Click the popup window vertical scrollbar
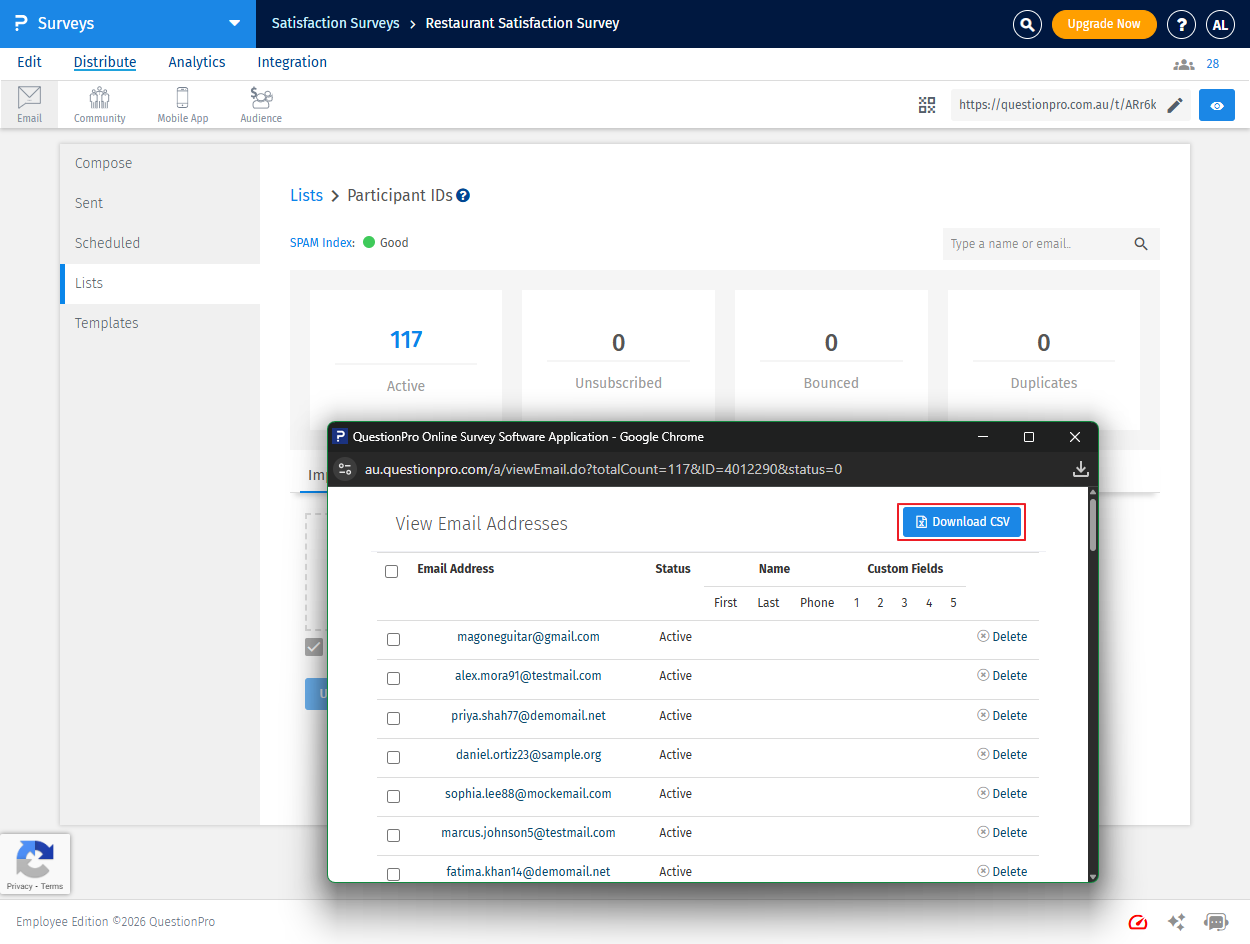The width and height of the screenshot is (1250, 944). click(1093, 524)
